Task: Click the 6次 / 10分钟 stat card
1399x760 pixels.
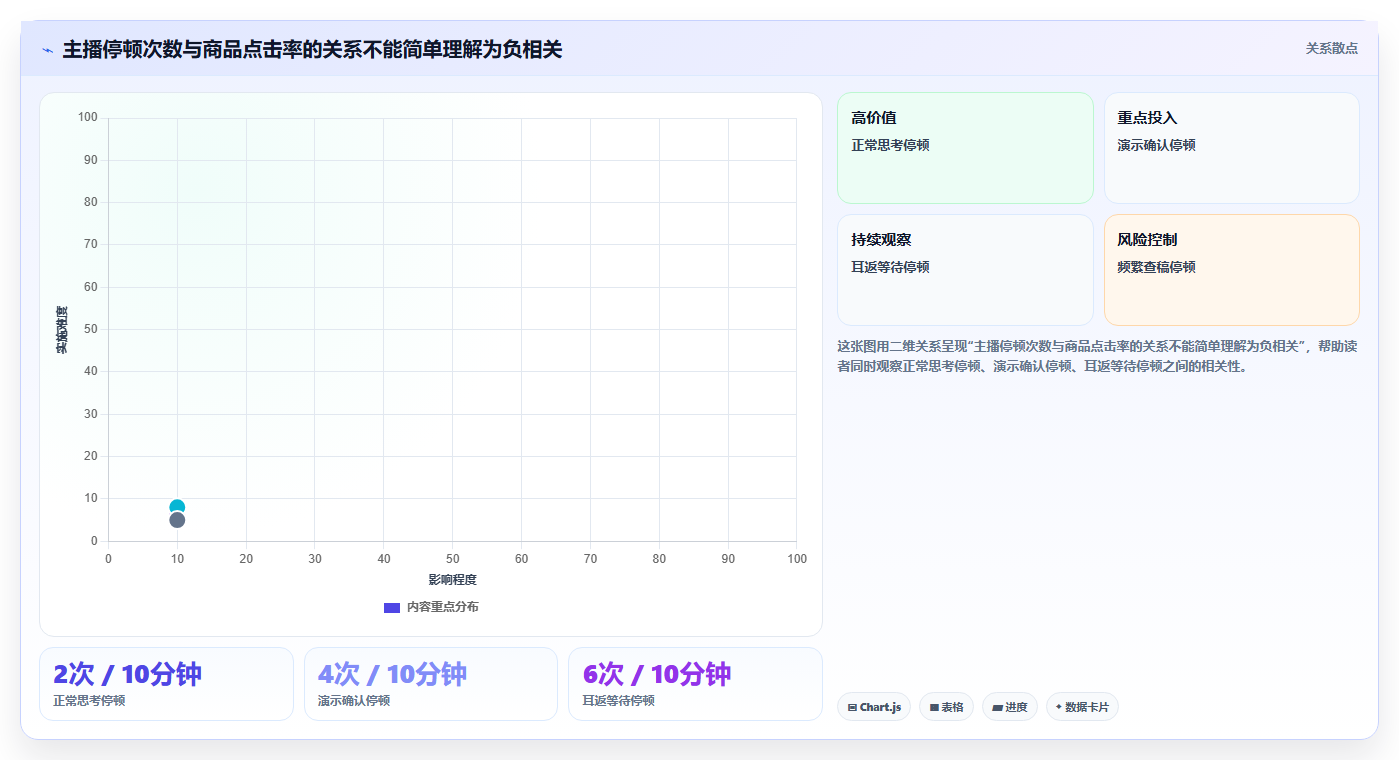Action: 695,684
